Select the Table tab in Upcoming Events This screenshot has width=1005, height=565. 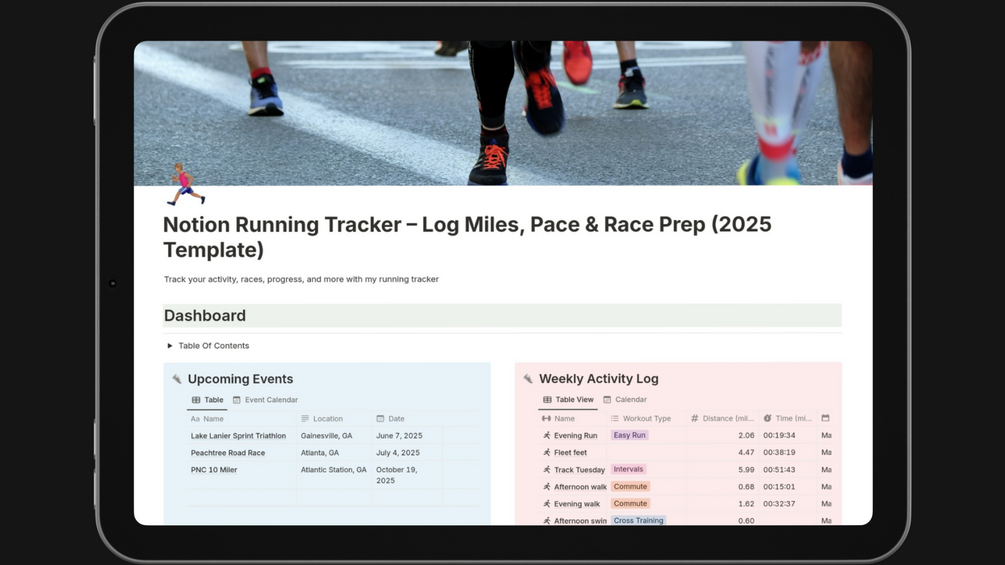coord(207,400)
